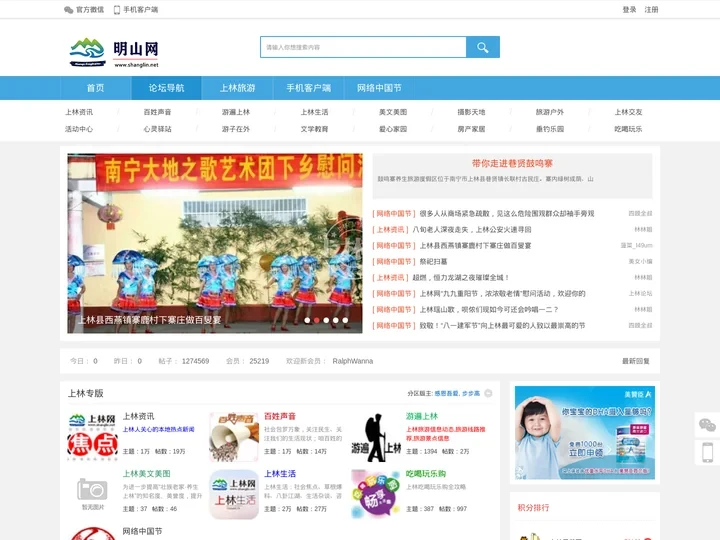Open the floating WeChat side icon
The image size is (720, 540).
point(707,425)
